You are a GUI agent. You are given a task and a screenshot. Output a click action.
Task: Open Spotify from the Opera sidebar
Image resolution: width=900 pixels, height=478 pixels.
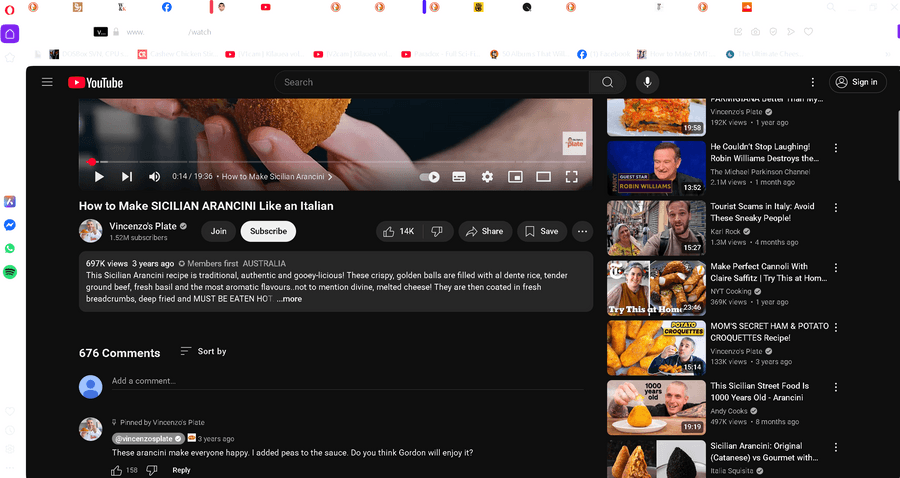tap(10, 272)
